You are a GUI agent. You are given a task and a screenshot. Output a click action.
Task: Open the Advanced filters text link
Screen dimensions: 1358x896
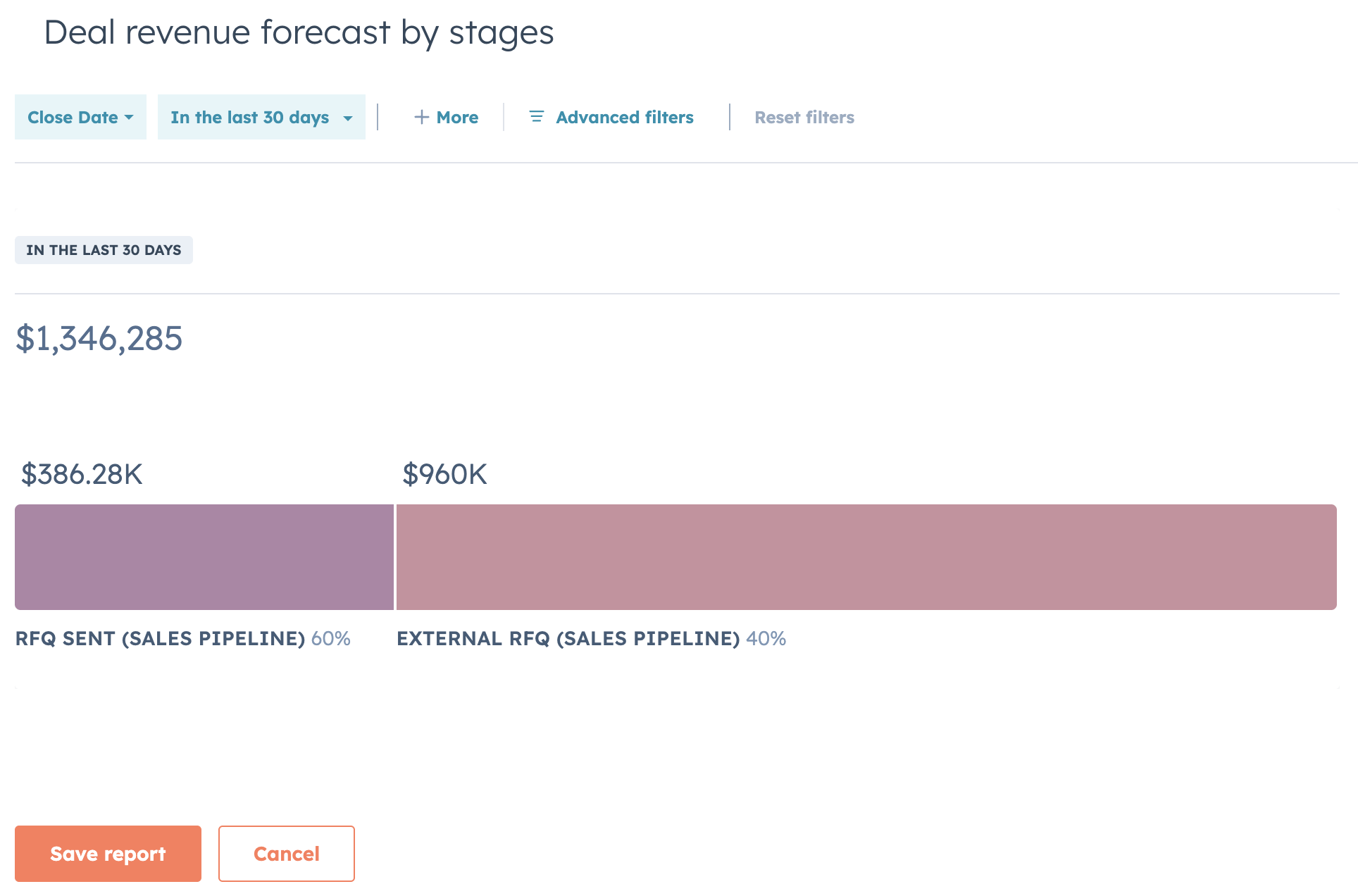tap(625, 118)
